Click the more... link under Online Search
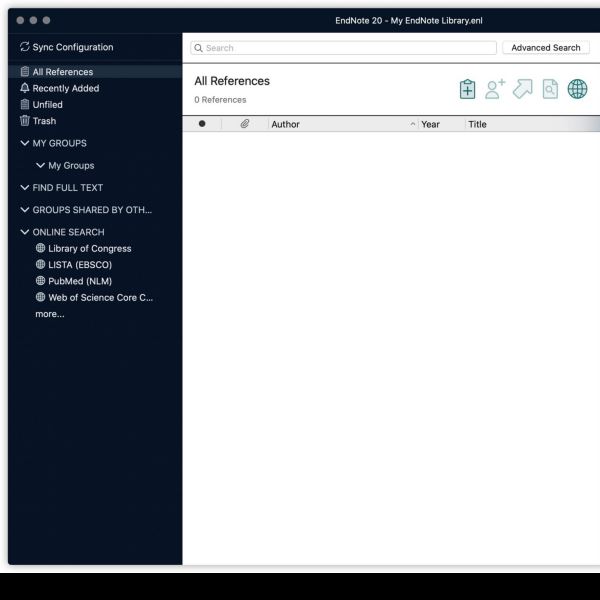The height and width of the screenshot is (600, 600). 50,314
